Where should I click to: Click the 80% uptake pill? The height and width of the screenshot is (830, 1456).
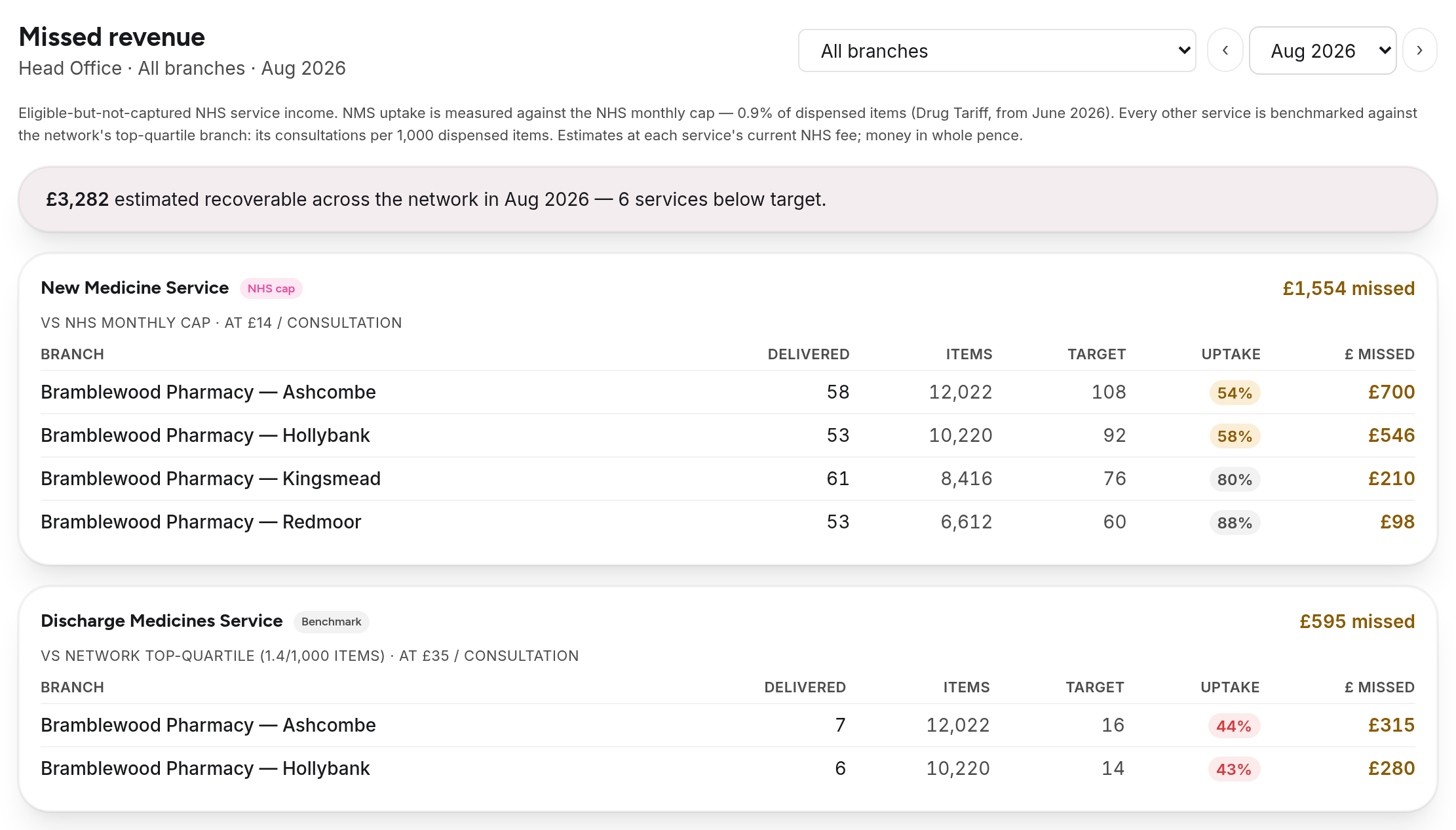point(1235,479)
